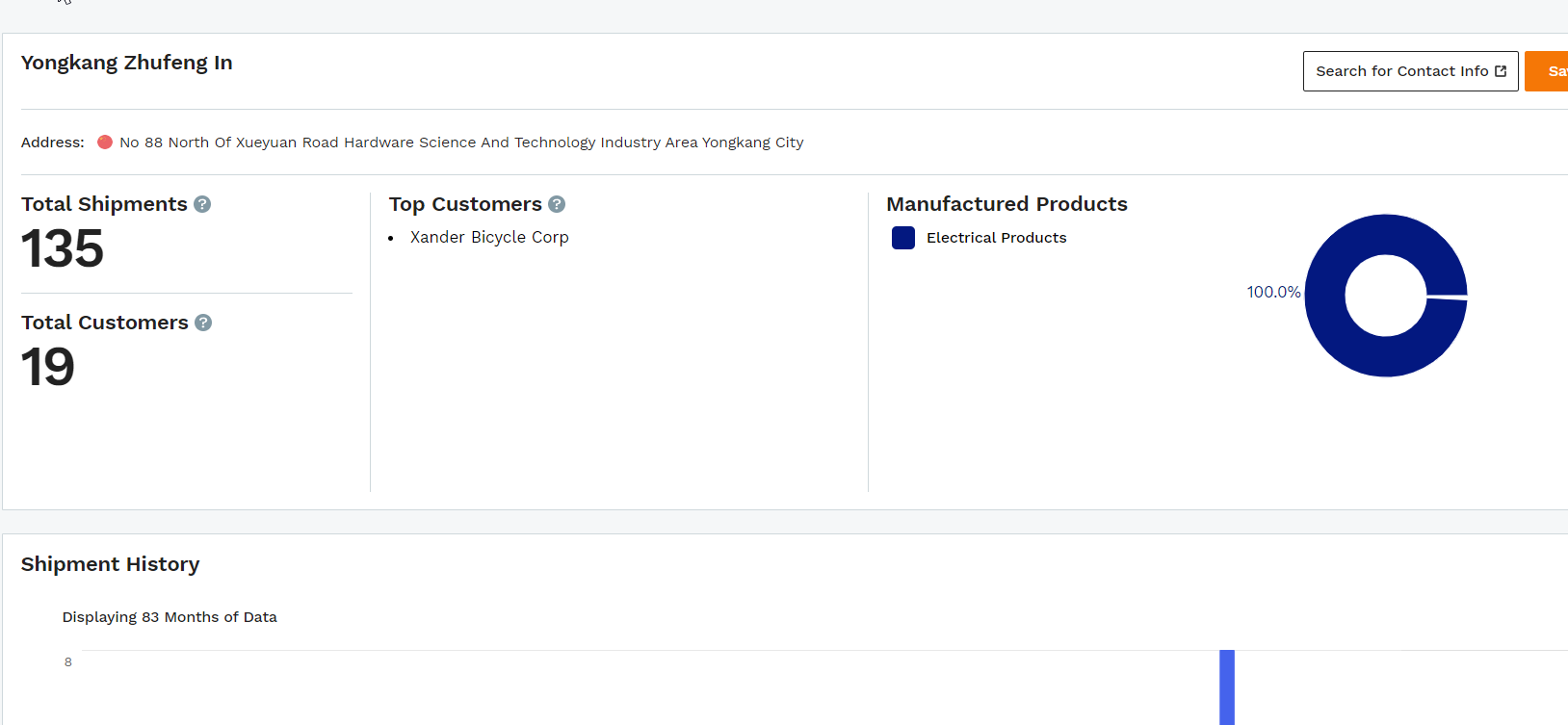Click the Shipment History section heading
Screen dimensions: 1568x725
(x=111, y=564)
